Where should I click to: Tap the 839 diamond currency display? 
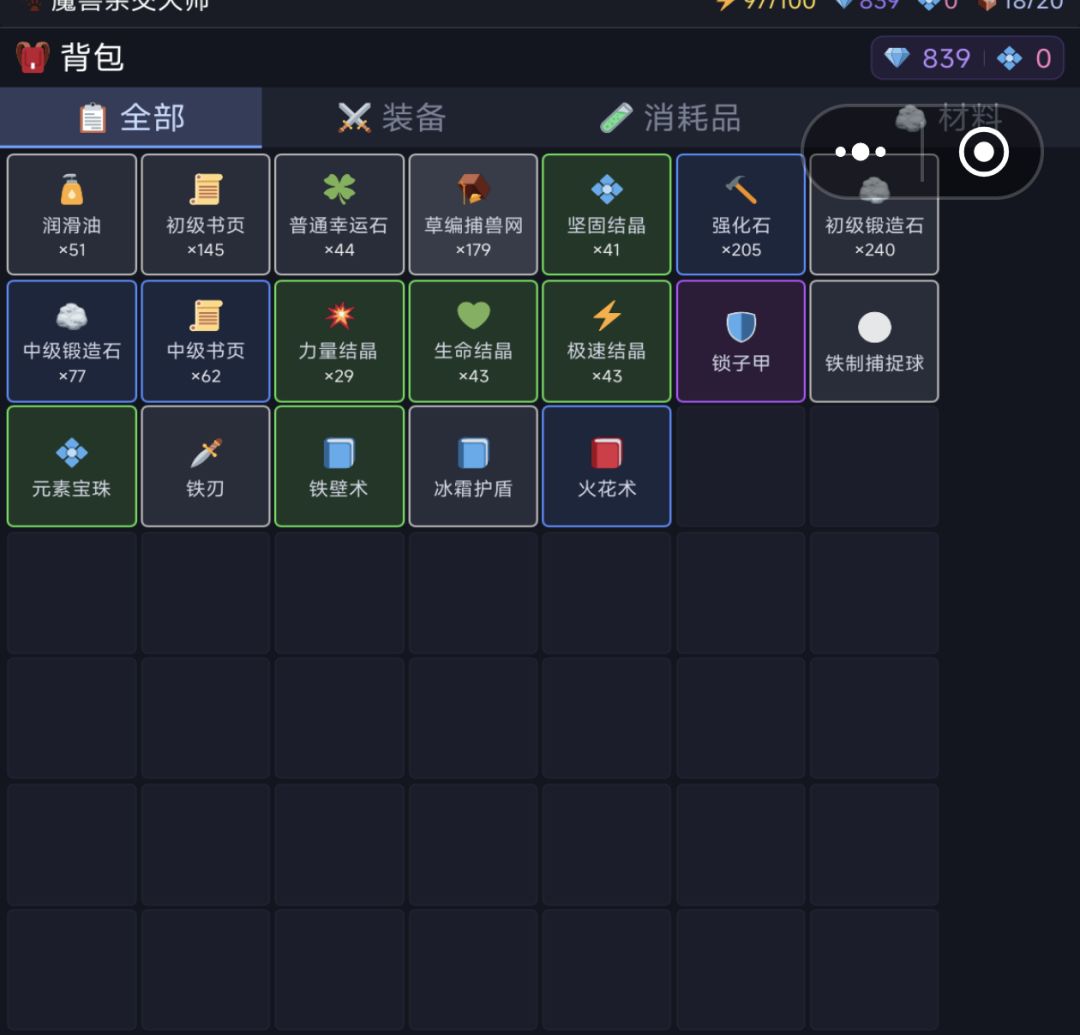point(928,58)
